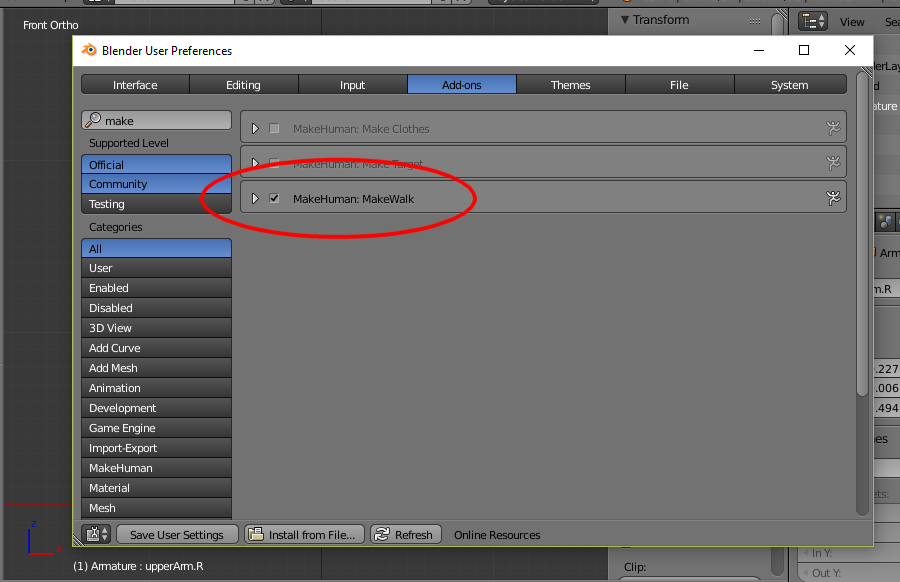Choose the Add Mesh category

pos(156,368)
